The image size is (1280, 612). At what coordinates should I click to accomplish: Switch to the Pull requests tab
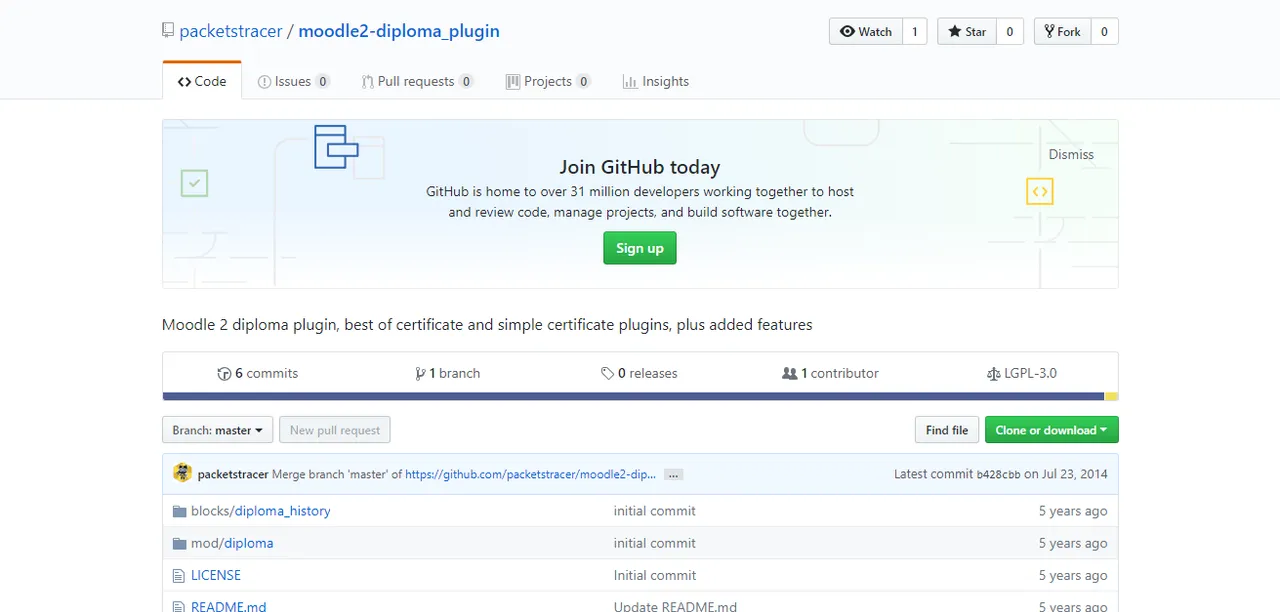click(418, 81)
